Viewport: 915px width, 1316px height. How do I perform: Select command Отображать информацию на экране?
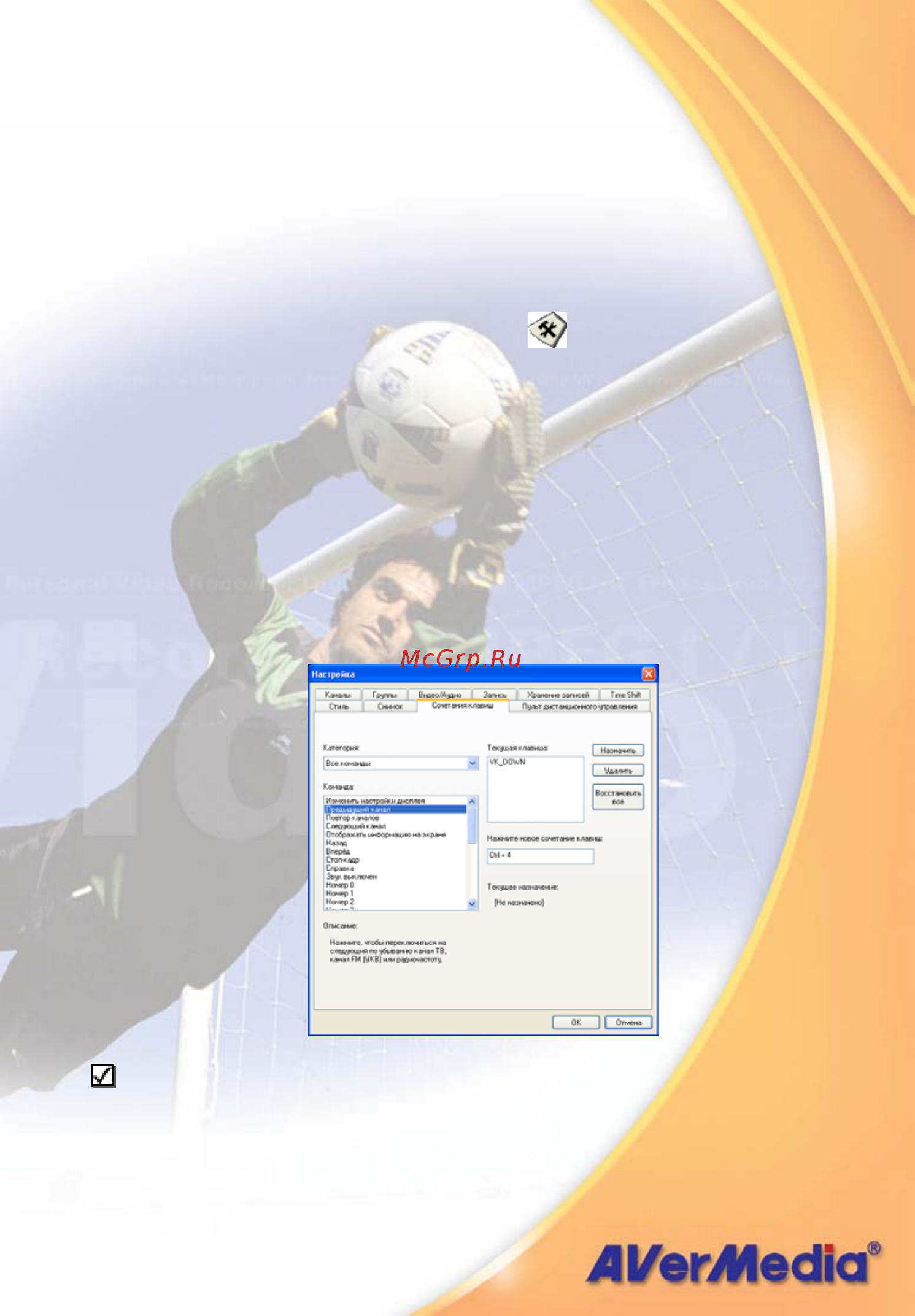tap(395, 834)
